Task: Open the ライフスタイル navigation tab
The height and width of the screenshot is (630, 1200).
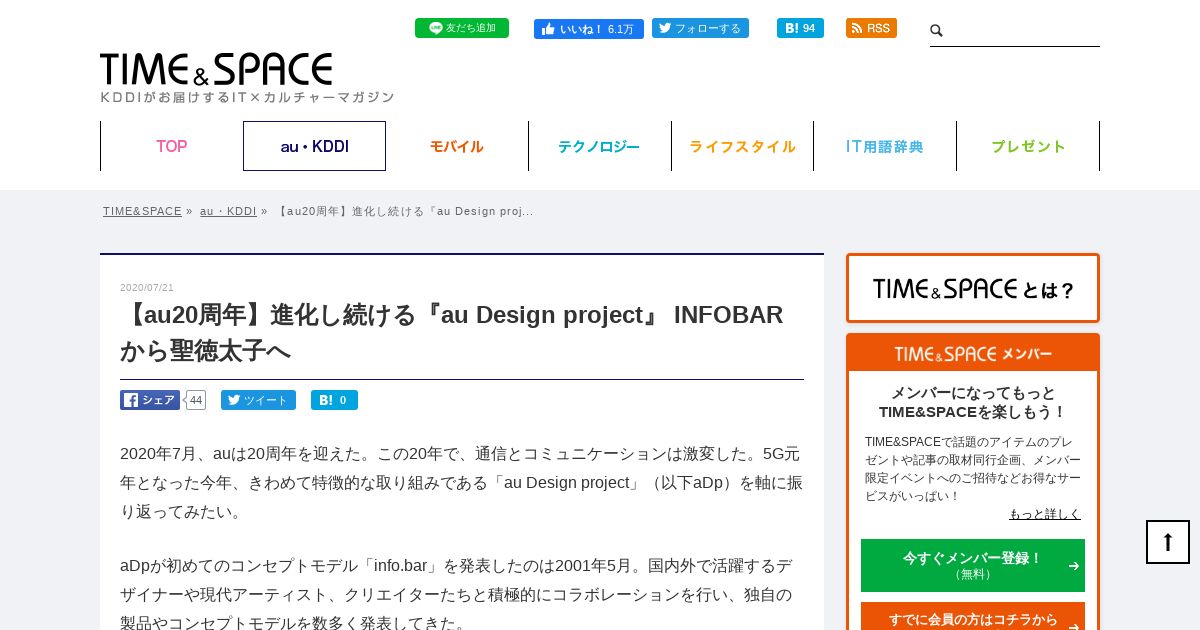Action: pyautogui.click(x=742, y=146)
